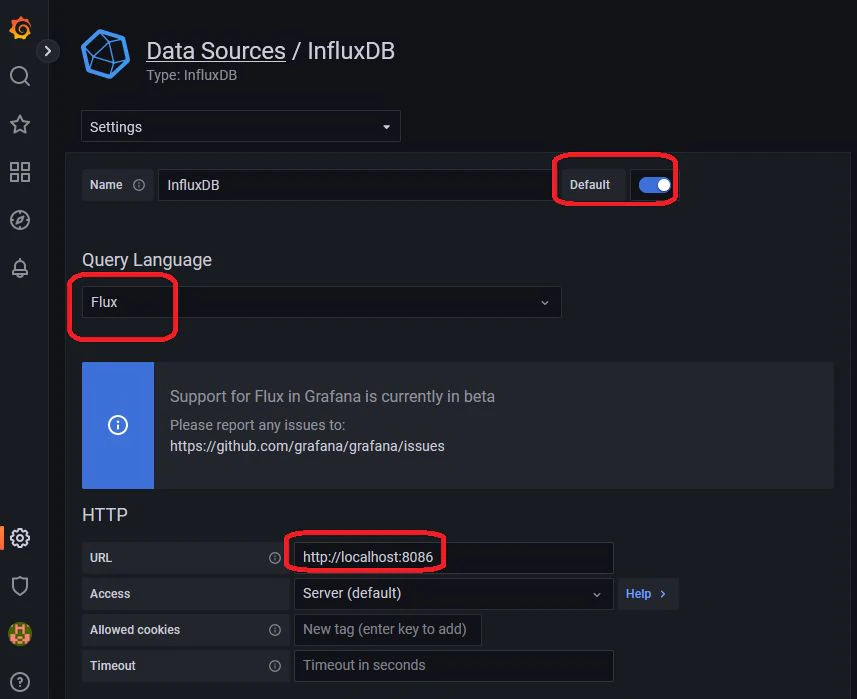Image resolution: width=857 pixels, height=699 pixels.
Task: Click the URL input with http://localhost:8086
Action: click(x=454, y=557)
